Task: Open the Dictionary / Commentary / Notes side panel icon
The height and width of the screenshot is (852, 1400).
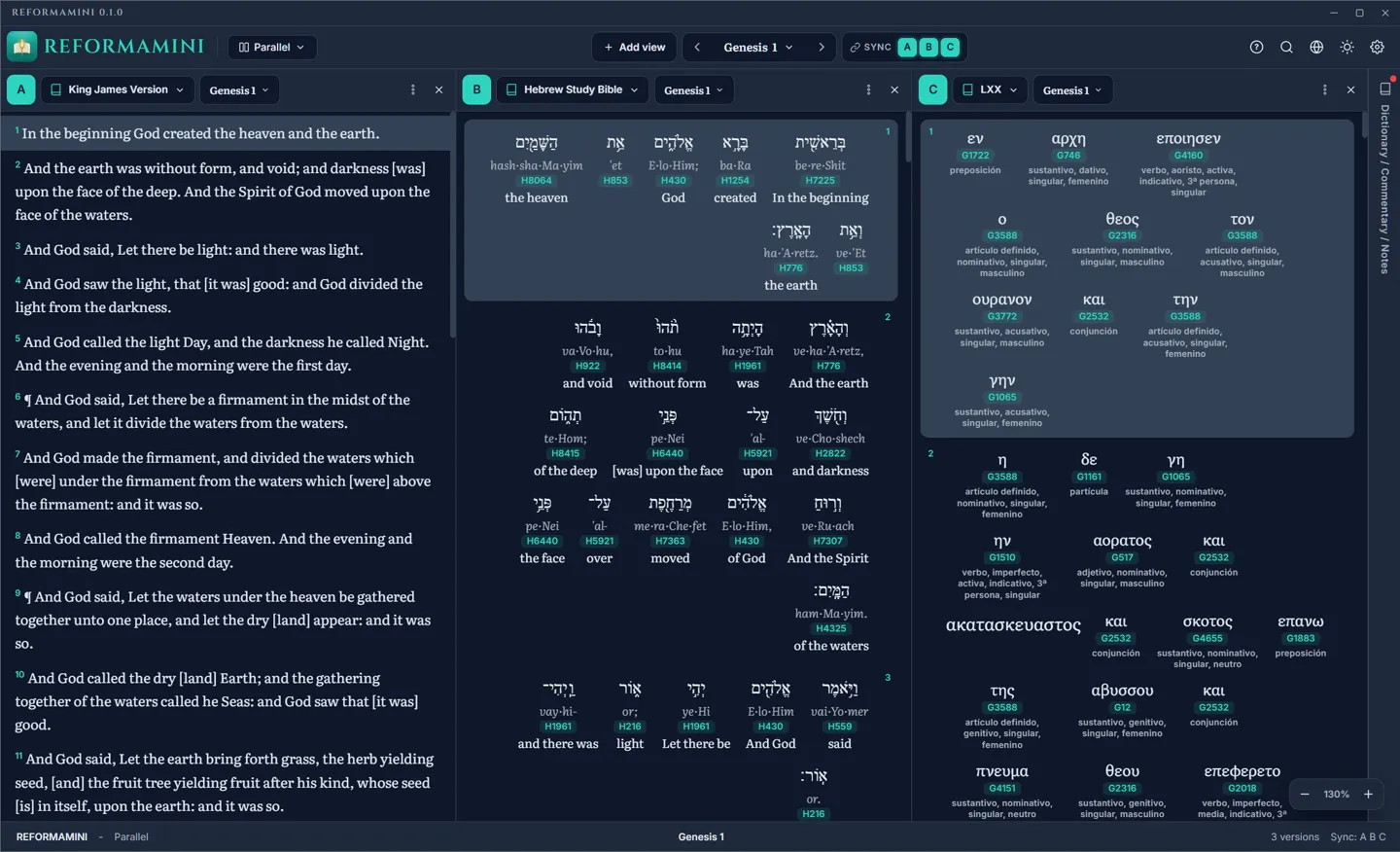Action: (x=1384, y=89)
